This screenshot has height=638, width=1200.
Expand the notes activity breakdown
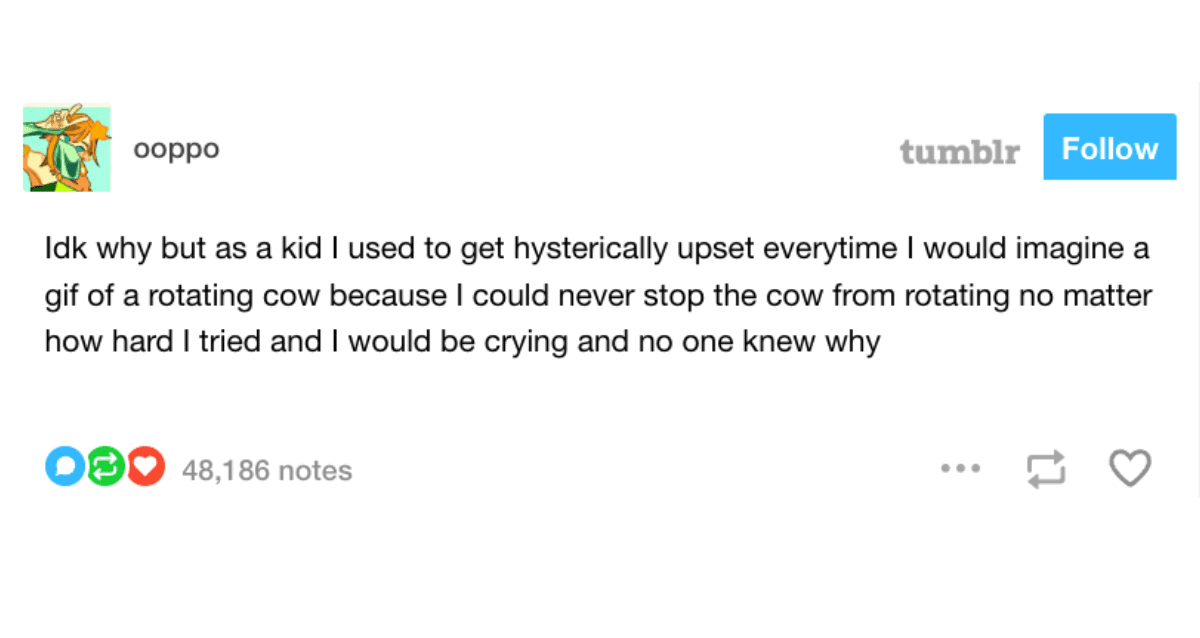click(x=265, y=469)
